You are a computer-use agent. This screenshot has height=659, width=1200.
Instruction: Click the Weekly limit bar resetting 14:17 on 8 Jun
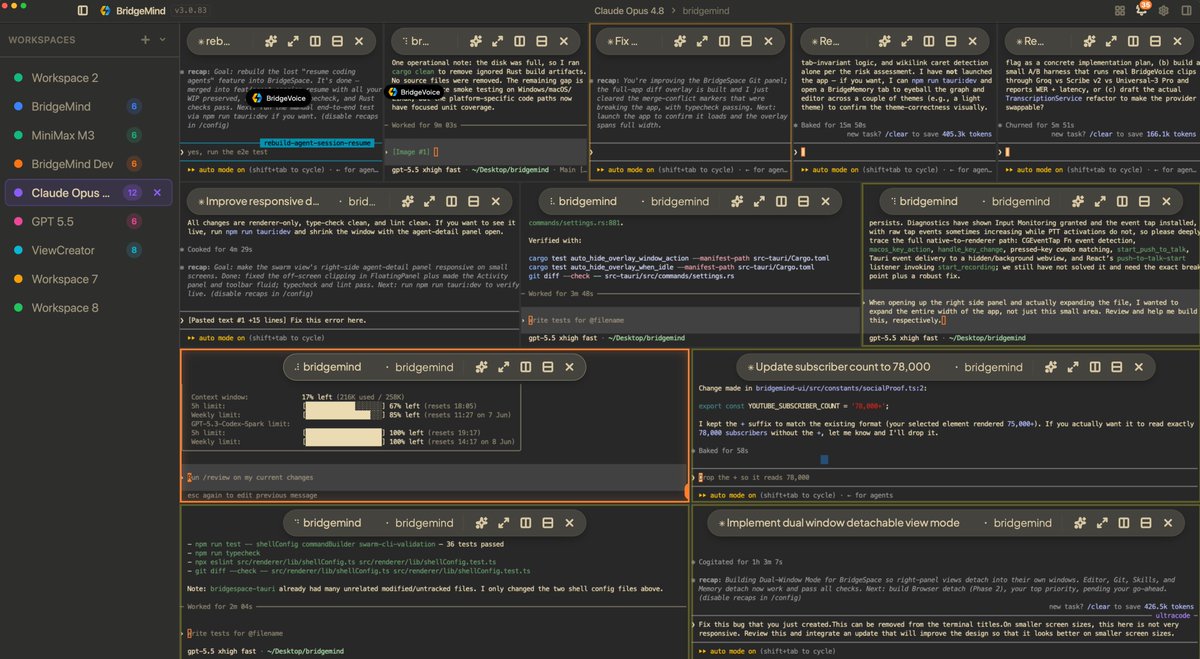344,442
